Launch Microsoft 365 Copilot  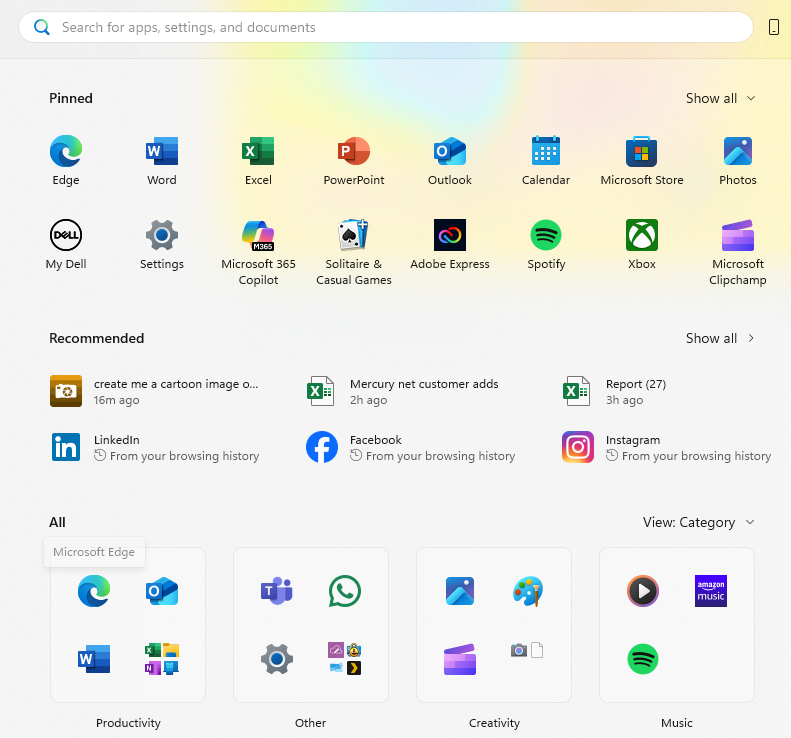[x=258, y=252]
